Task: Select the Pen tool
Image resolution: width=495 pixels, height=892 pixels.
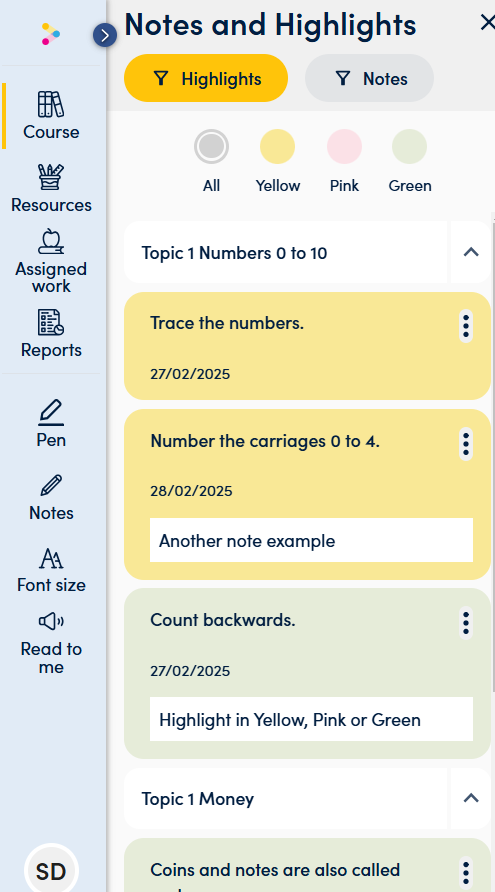Action: [x=51, y=424]
